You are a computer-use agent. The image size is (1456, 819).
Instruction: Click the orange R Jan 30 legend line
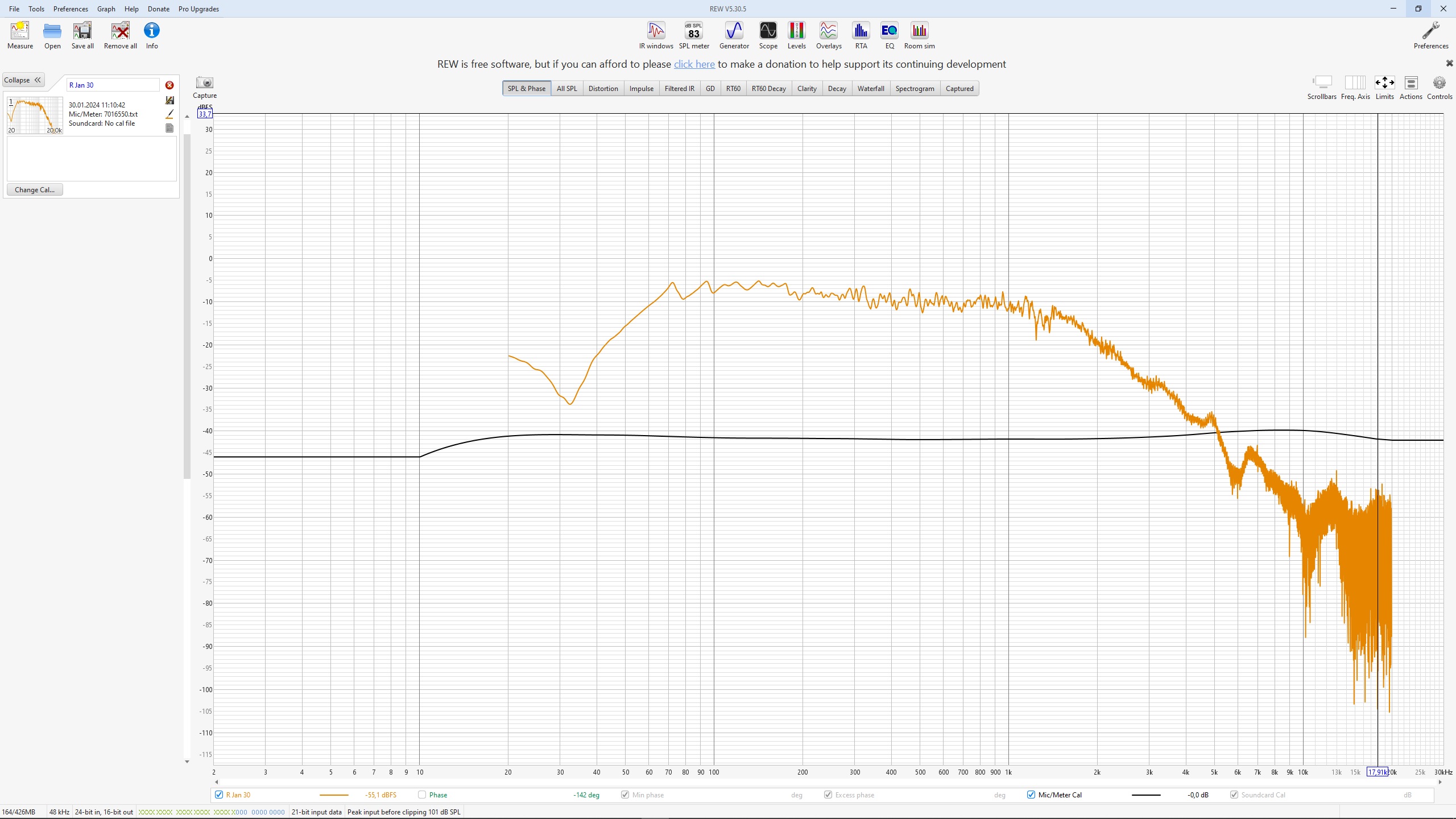334,795
